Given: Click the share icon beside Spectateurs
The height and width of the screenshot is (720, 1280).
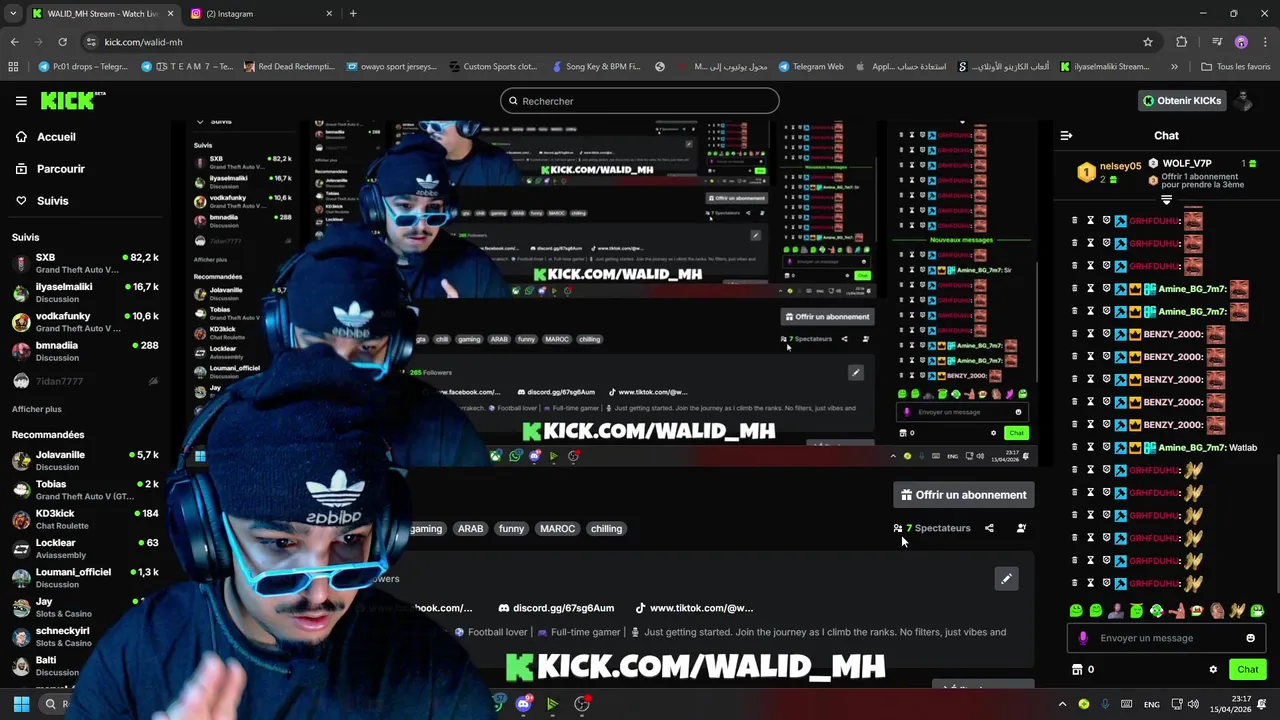Looking at the screenshot, I should 989,528.
